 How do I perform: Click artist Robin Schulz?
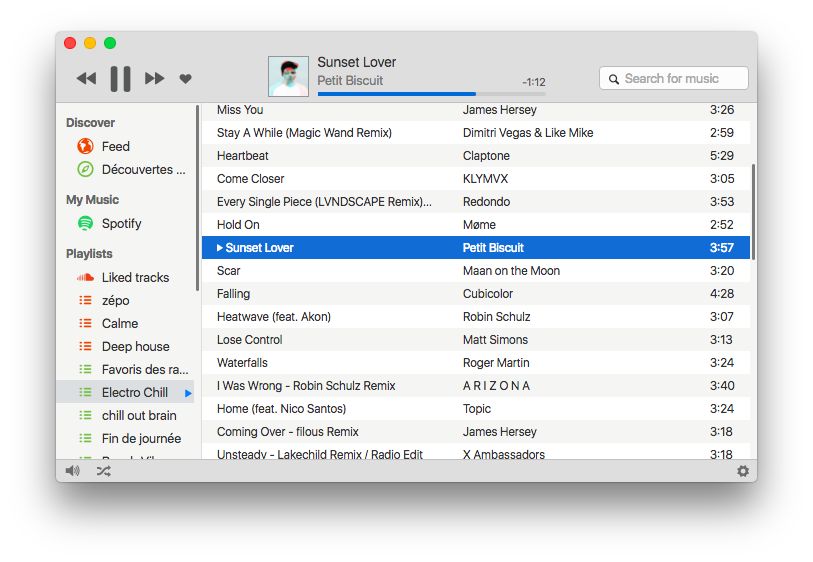(x=497, y=316)
